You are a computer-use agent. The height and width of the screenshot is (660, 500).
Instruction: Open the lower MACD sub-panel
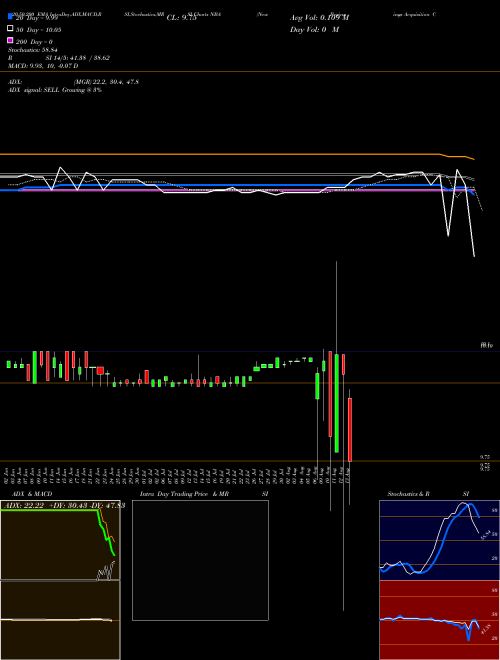tap(60, 620)
